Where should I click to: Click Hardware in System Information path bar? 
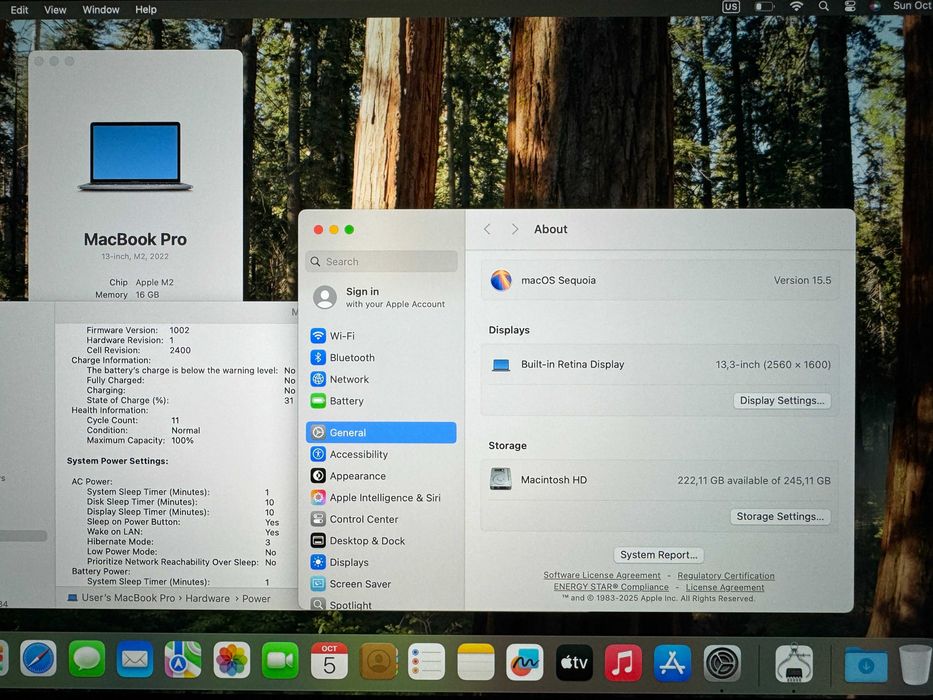coord(207,599)
